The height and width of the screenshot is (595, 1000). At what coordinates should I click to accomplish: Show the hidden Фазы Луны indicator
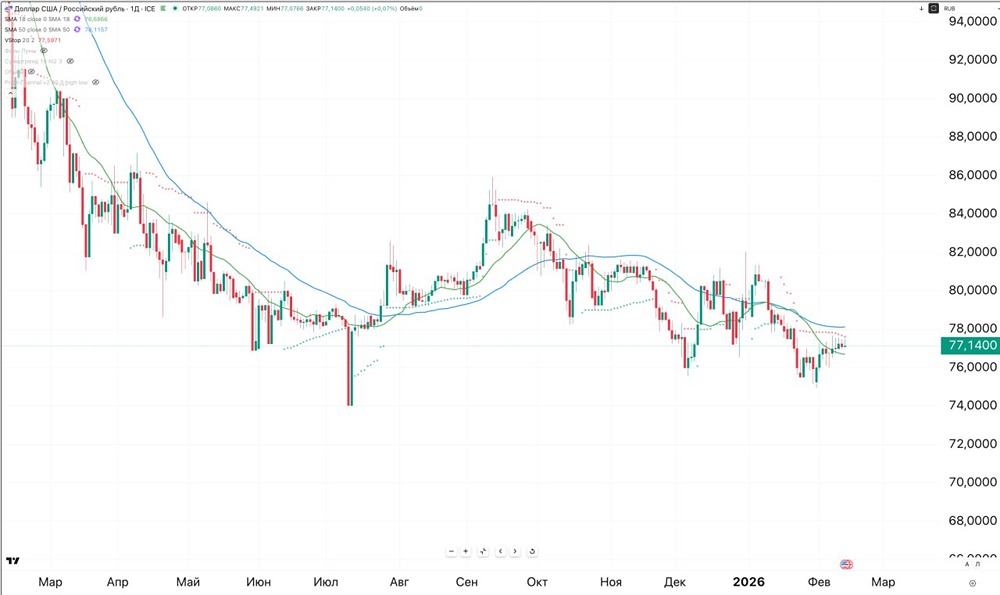[43, 50]
